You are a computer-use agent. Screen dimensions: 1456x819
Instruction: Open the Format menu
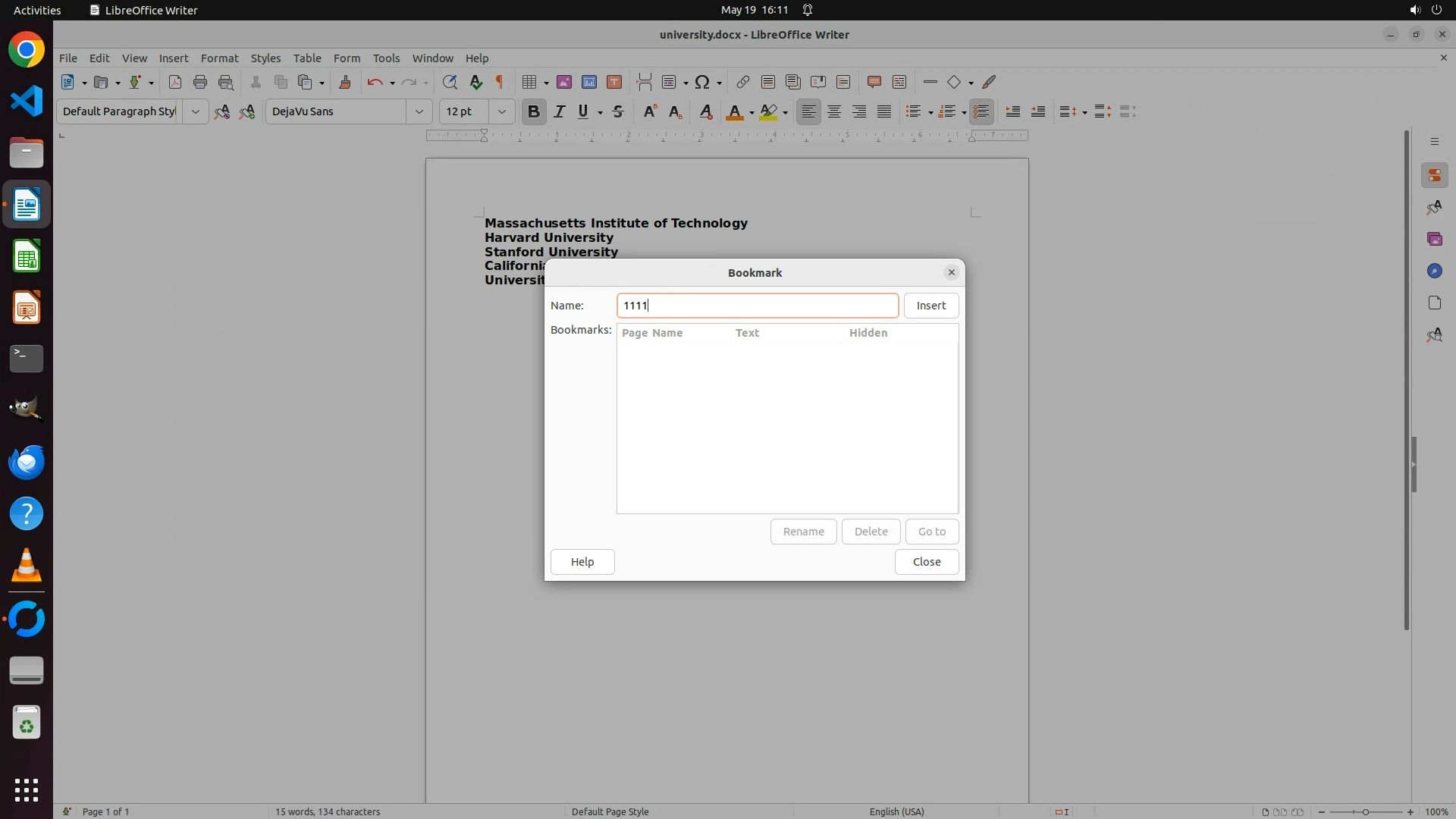tap(219, 58)
